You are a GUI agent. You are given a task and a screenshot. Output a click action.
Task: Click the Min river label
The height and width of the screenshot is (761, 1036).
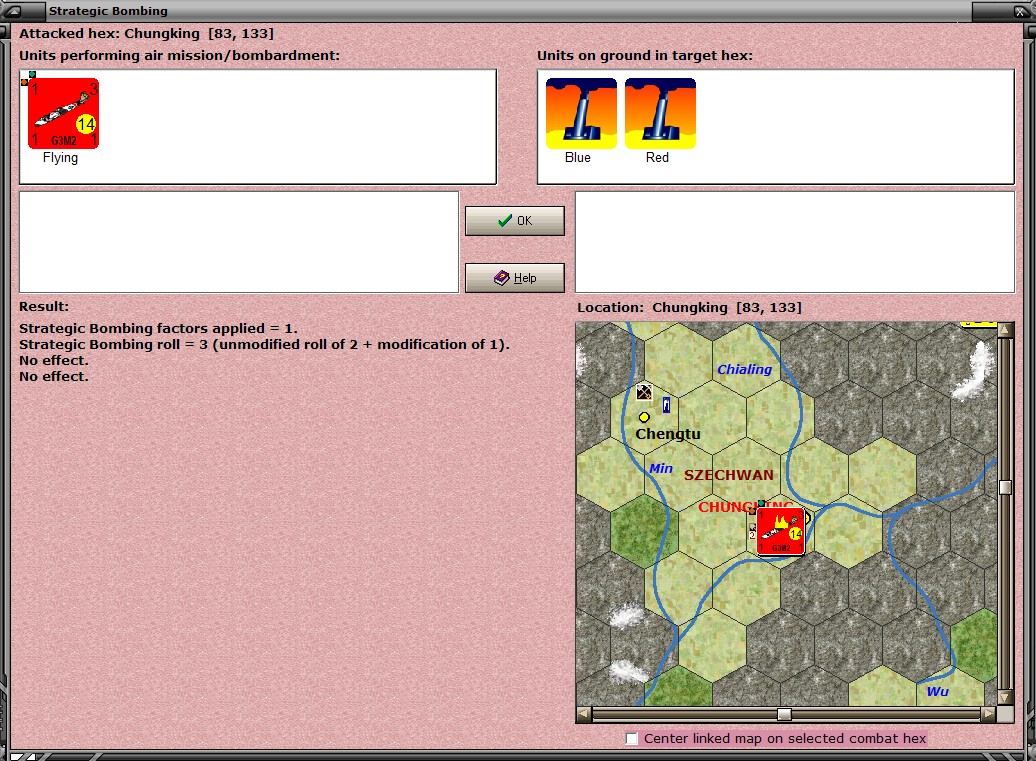661,468
